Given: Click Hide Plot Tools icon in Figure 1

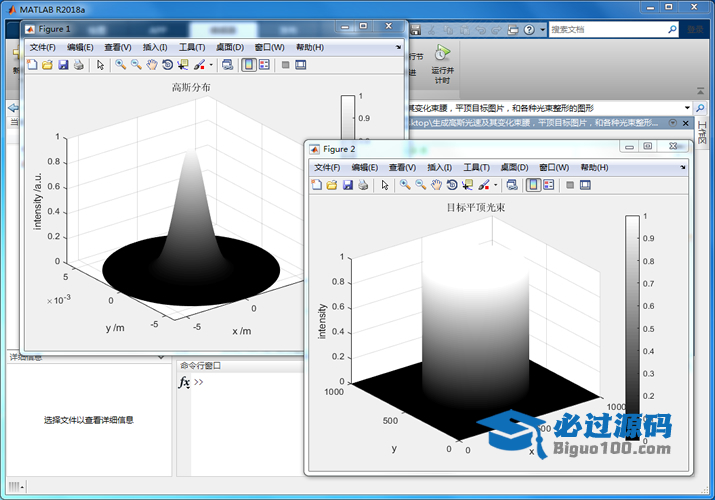Looking at the screenshot, I should click(285, 65).
